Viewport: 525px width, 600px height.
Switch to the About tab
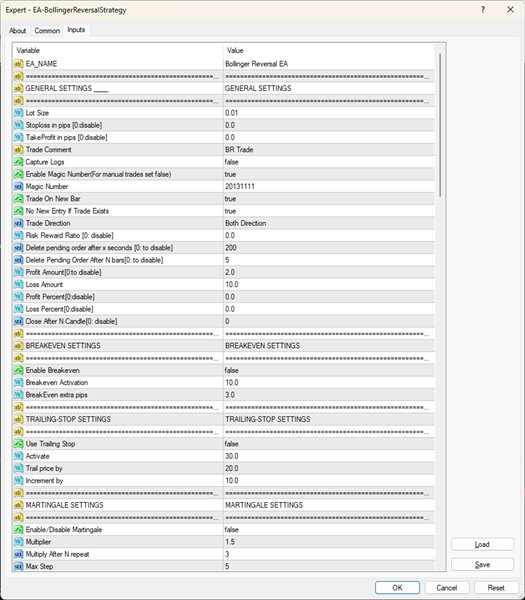tap(18, 31)
